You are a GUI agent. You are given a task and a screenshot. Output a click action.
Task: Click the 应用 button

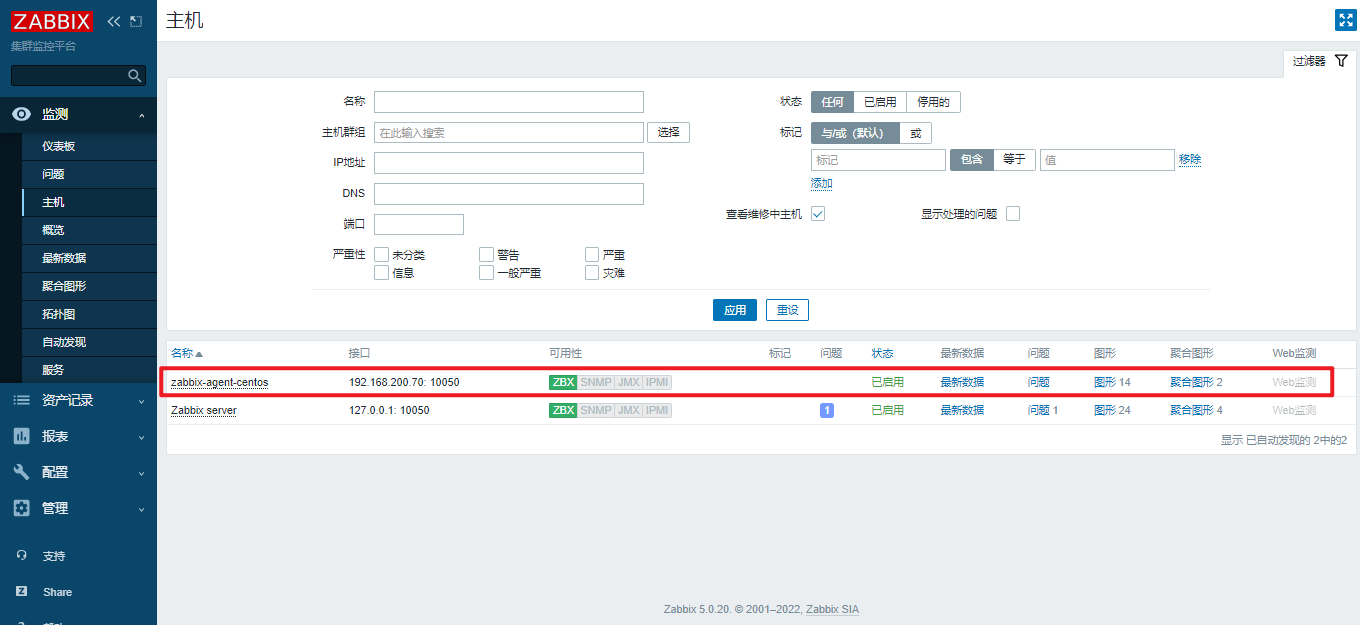(x=735, y=310)
